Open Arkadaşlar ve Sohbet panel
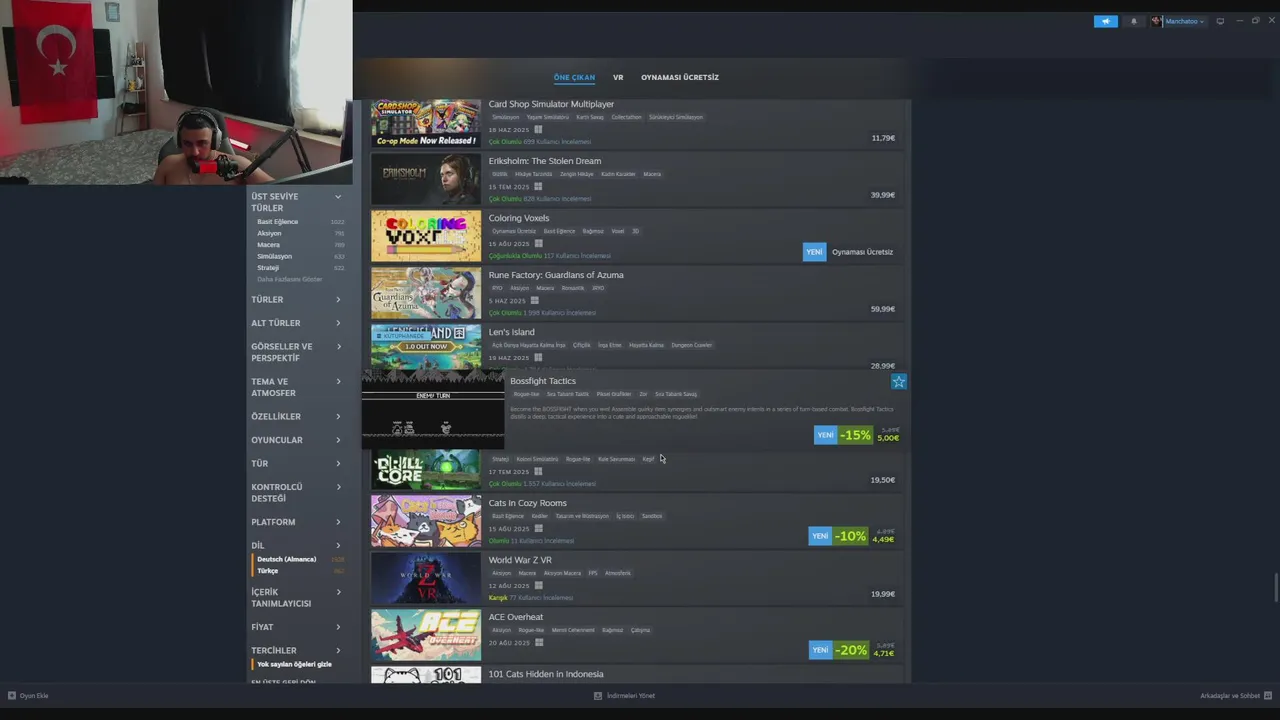 coord(1235,695)
